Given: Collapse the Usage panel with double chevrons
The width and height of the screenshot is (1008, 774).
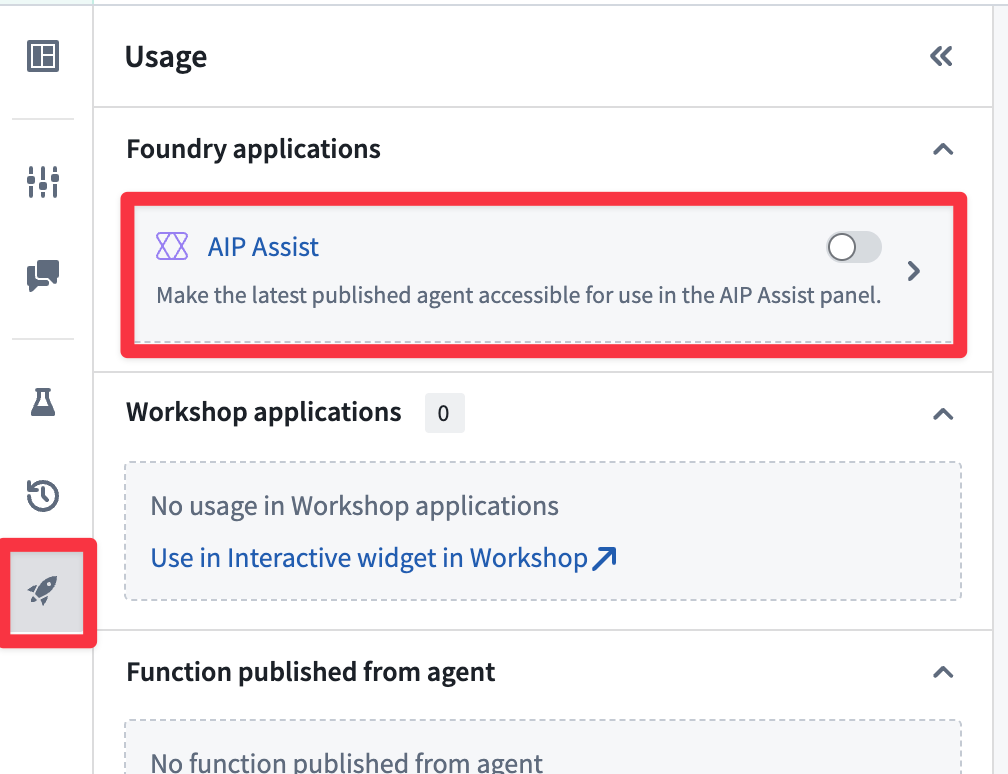Looking at the screenshot, I should tap(941, 56).
